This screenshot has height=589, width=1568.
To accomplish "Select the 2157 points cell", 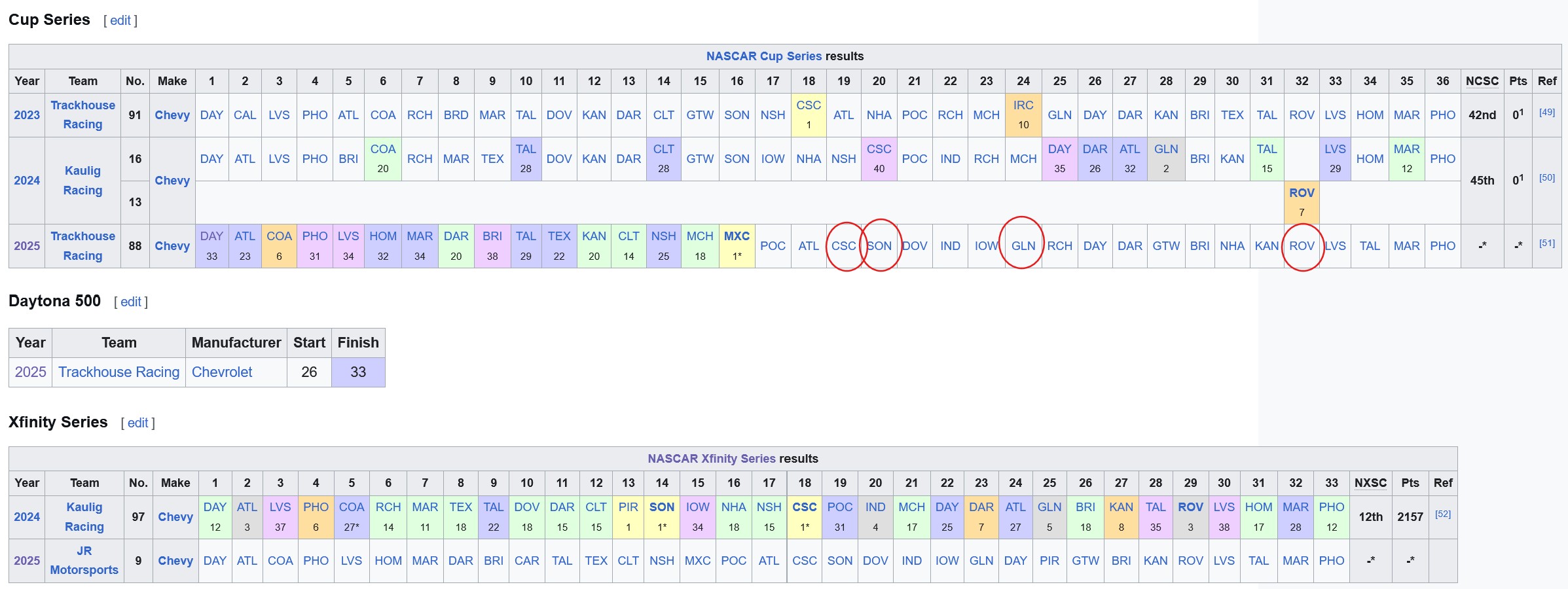I will (x=1410, y=517).
